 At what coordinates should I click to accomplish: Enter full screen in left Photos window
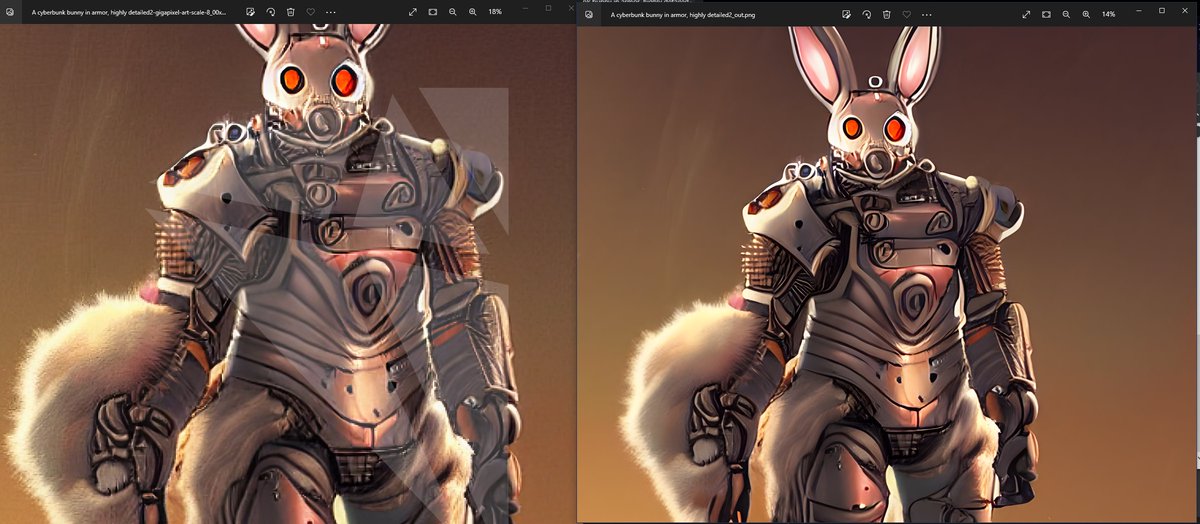(413, 12)
